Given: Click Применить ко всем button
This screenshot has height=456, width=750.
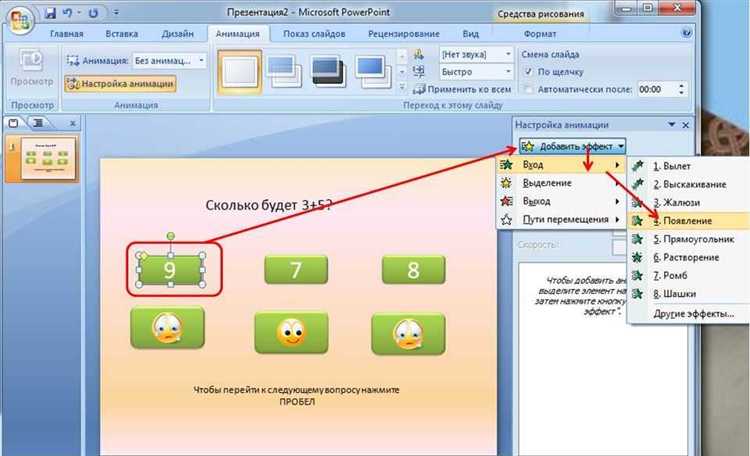Looking at the screenshot, I should (462, 89).
